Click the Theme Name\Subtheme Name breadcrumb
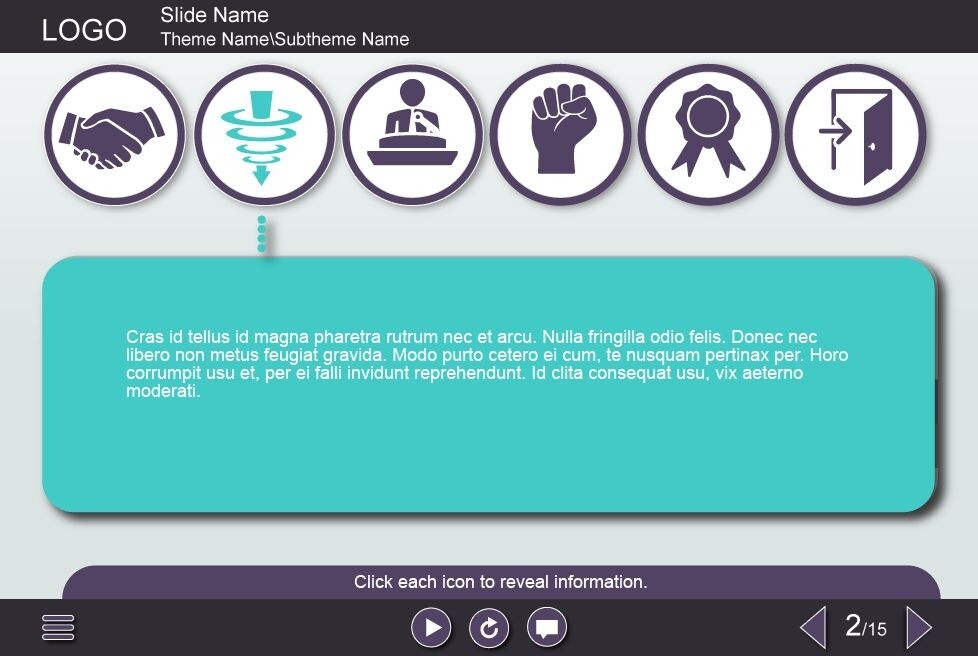This screenshot has width=978, height=656. tap(284, 40)
